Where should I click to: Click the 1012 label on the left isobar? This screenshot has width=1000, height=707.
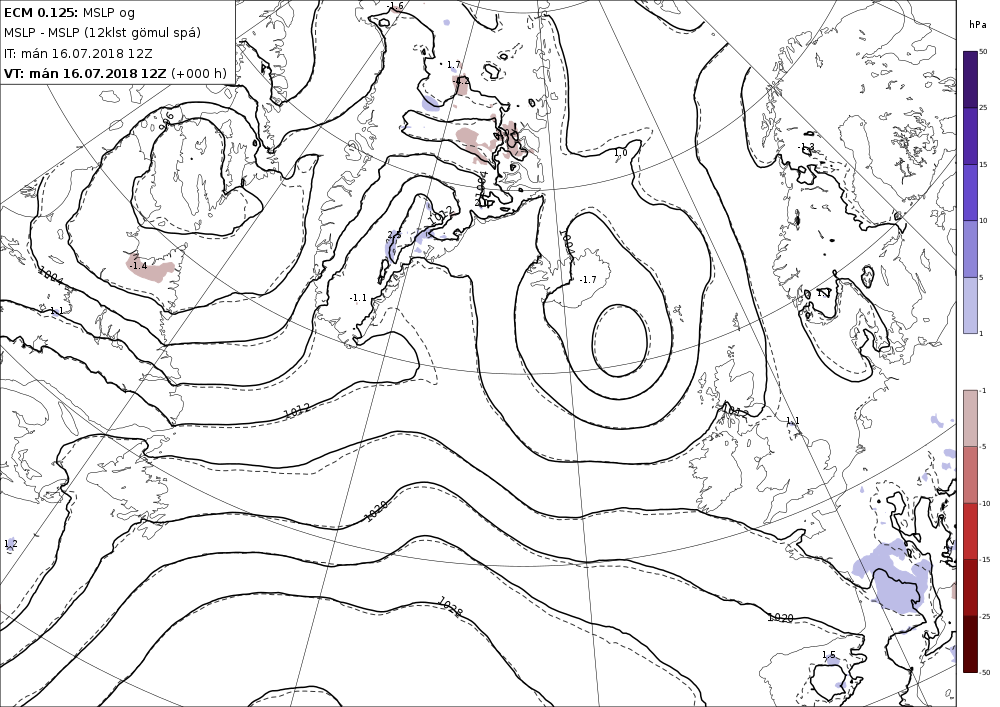tap(297, 411)
